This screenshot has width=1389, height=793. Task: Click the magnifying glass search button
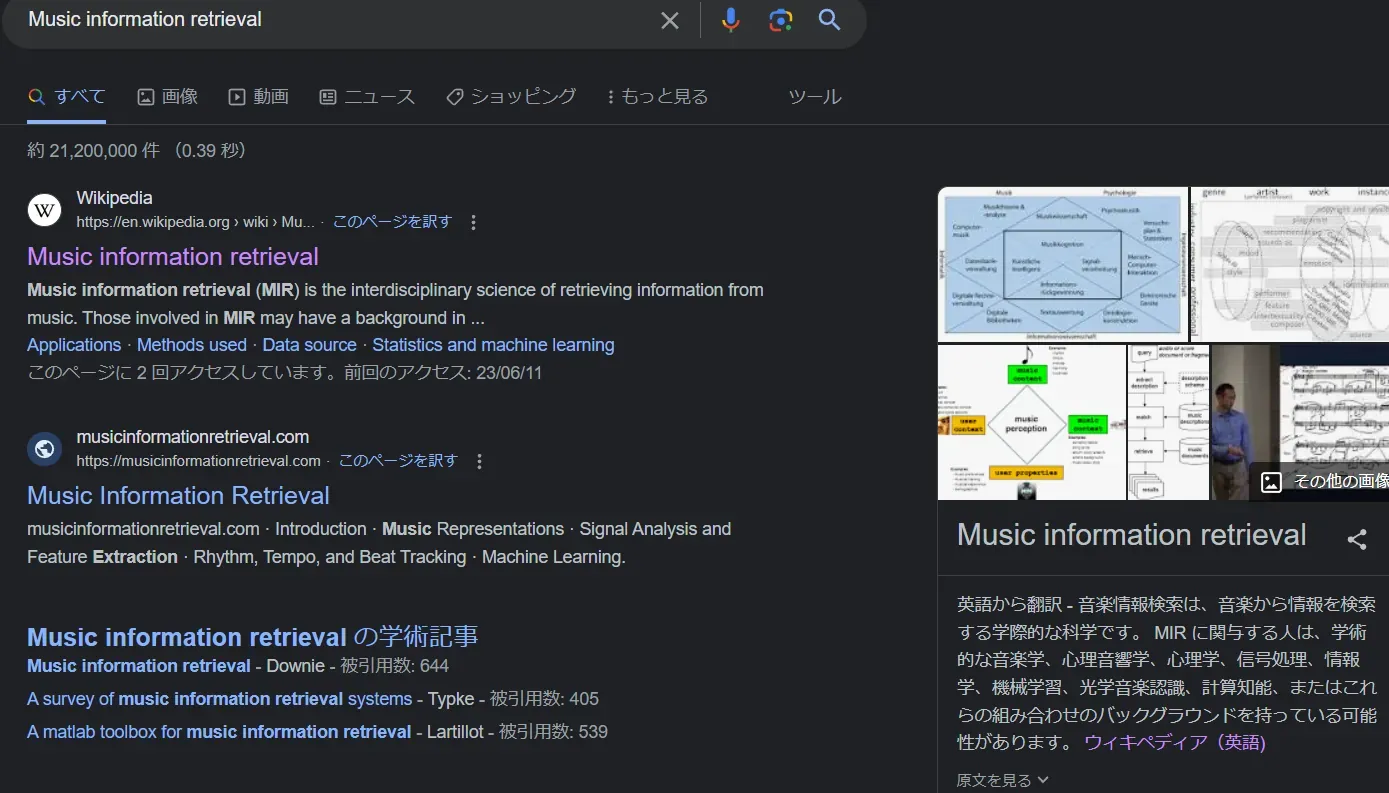tap(829, 20)
